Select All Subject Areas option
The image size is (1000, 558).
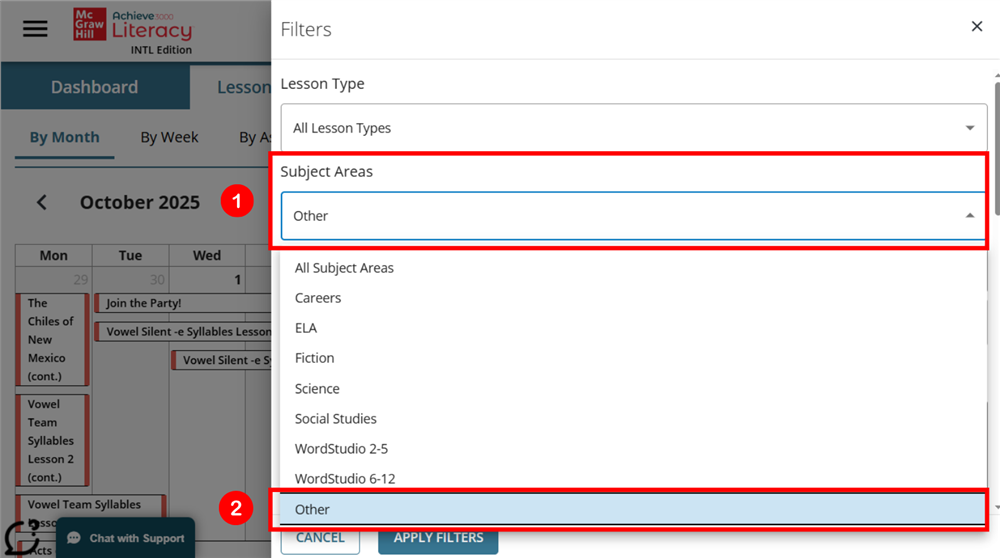[x=344, y=268]
